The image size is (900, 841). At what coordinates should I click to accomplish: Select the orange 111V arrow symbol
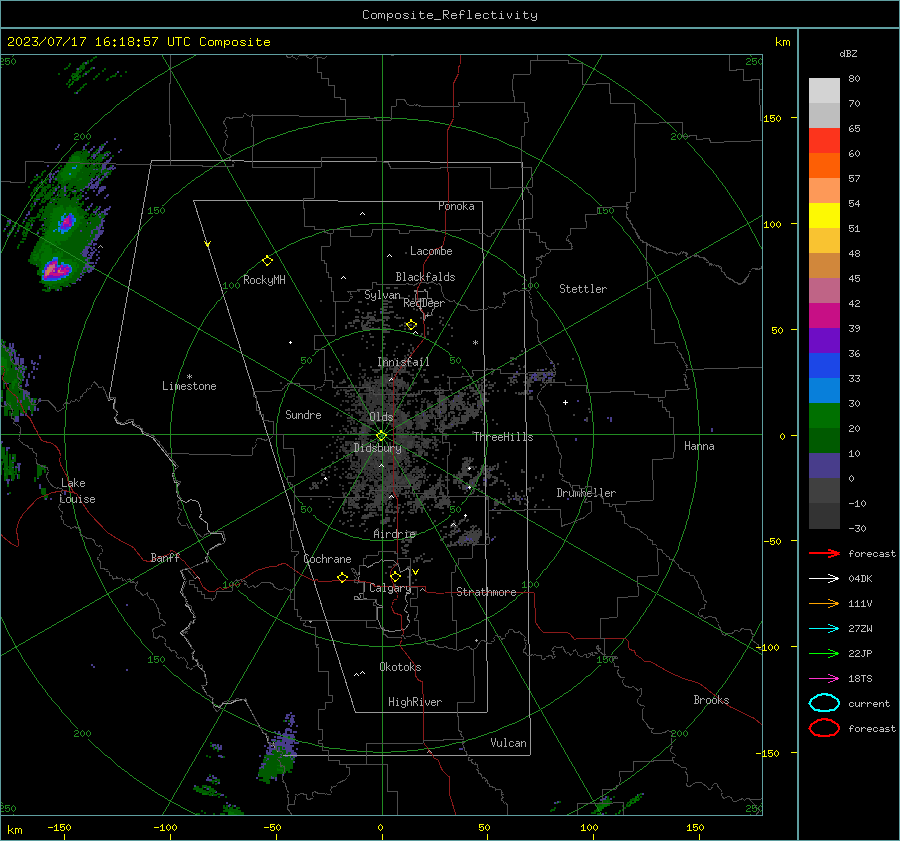click(x=824, y=603)
